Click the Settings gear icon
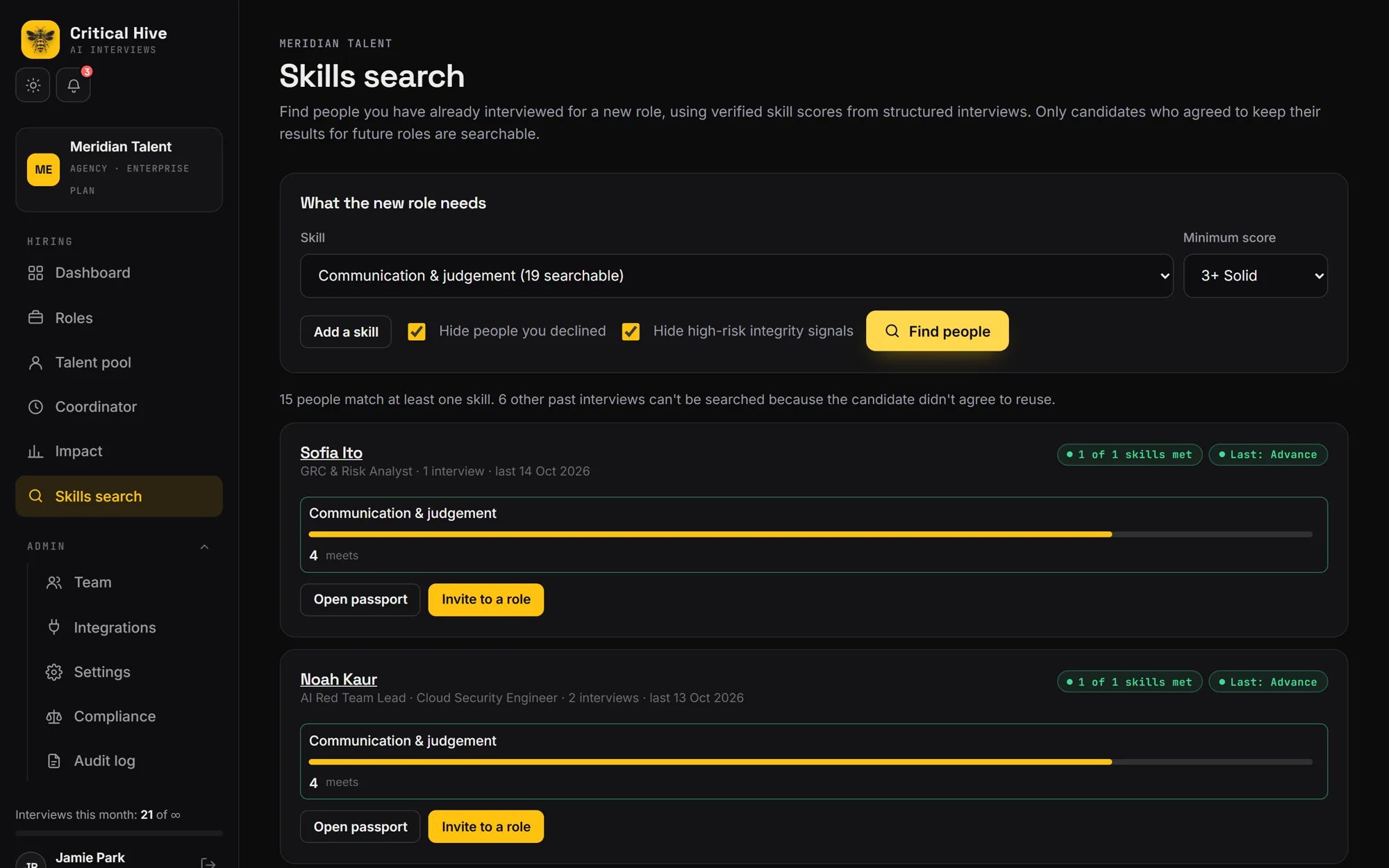Viewport: 1389px width, 868px height. pos(54,672)
